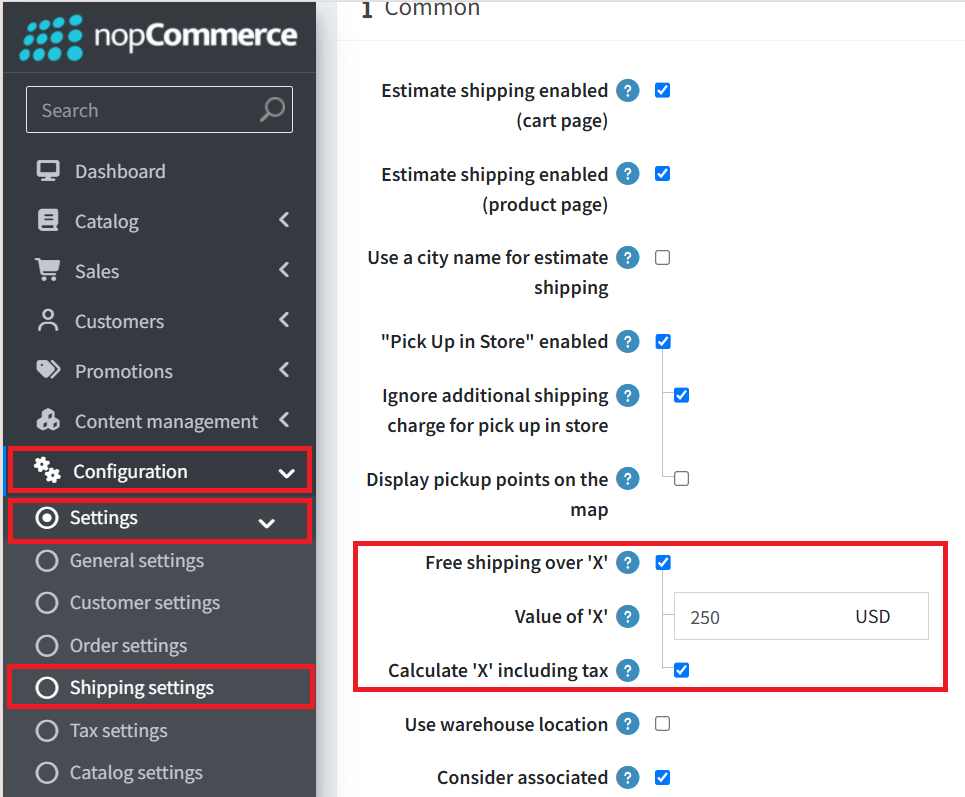The width and height of the screenshot is (965, 797).
Task: Click the Sales shopping cart icon
Action: (48, 270)
